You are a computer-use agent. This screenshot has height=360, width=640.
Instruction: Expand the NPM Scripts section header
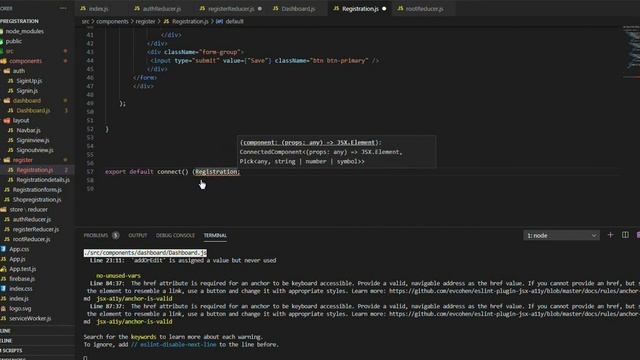[x=12, y=351]
